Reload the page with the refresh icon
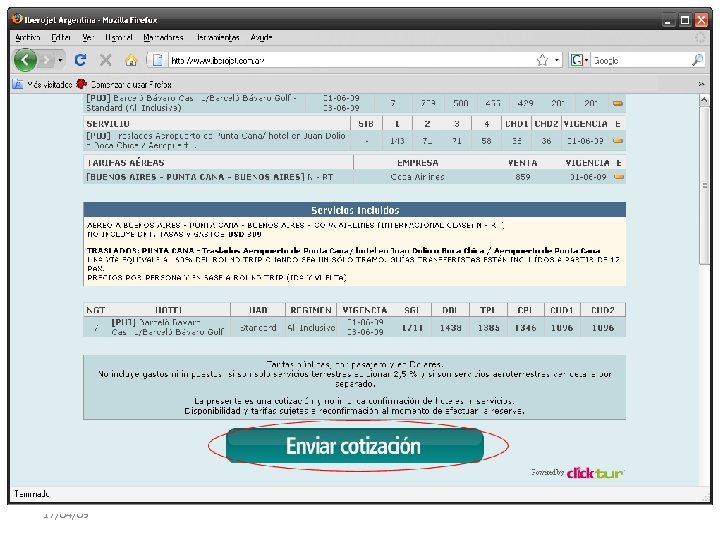 pyautogui.click(x=81, y=60)
